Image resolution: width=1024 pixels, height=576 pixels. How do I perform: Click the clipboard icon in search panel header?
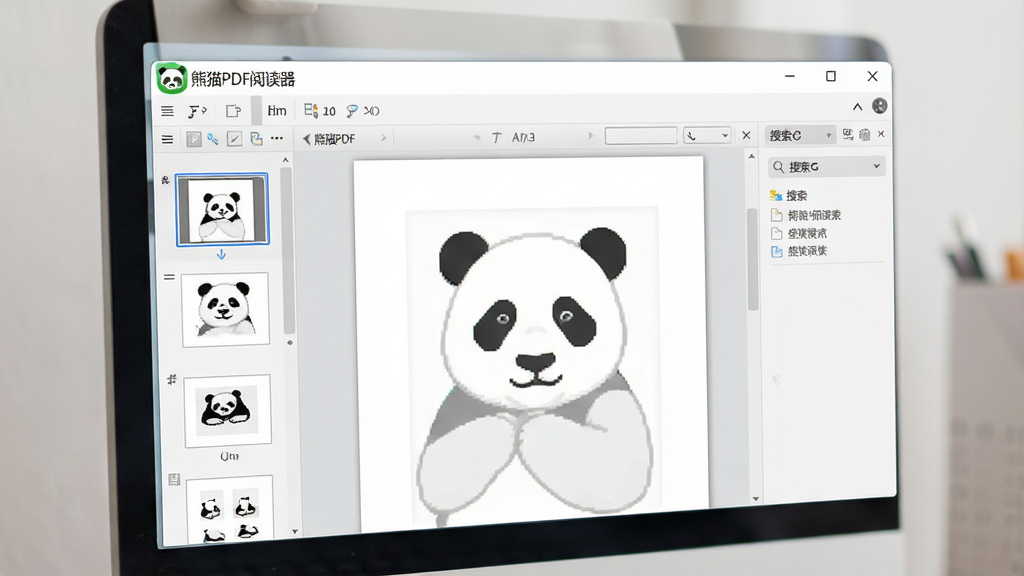865,135
